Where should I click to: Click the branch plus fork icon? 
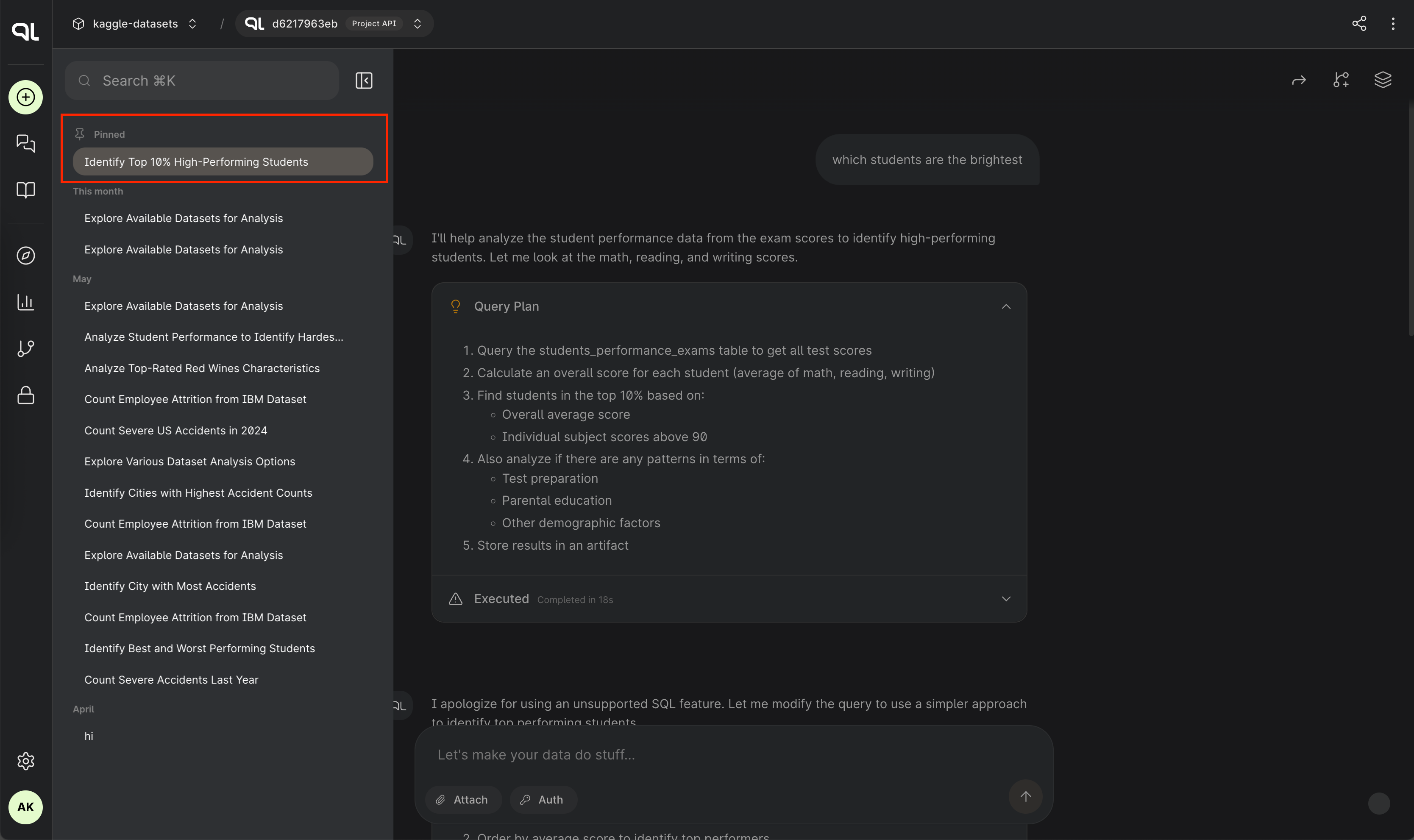pos(1341,80)
